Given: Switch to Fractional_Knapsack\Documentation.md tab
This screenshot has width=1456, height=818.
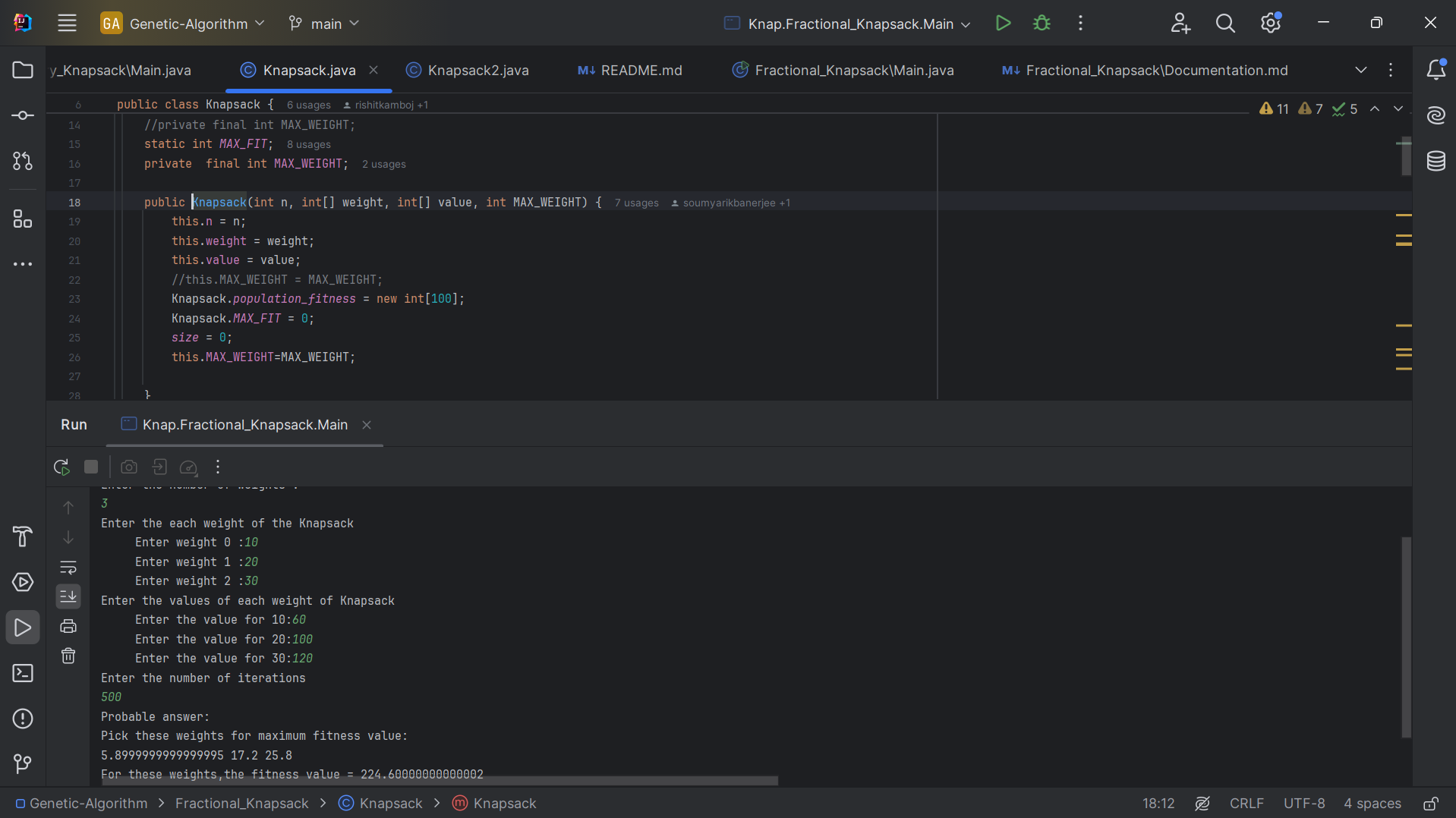Looking at the screenshot, I should click(x=1146, y=71).
